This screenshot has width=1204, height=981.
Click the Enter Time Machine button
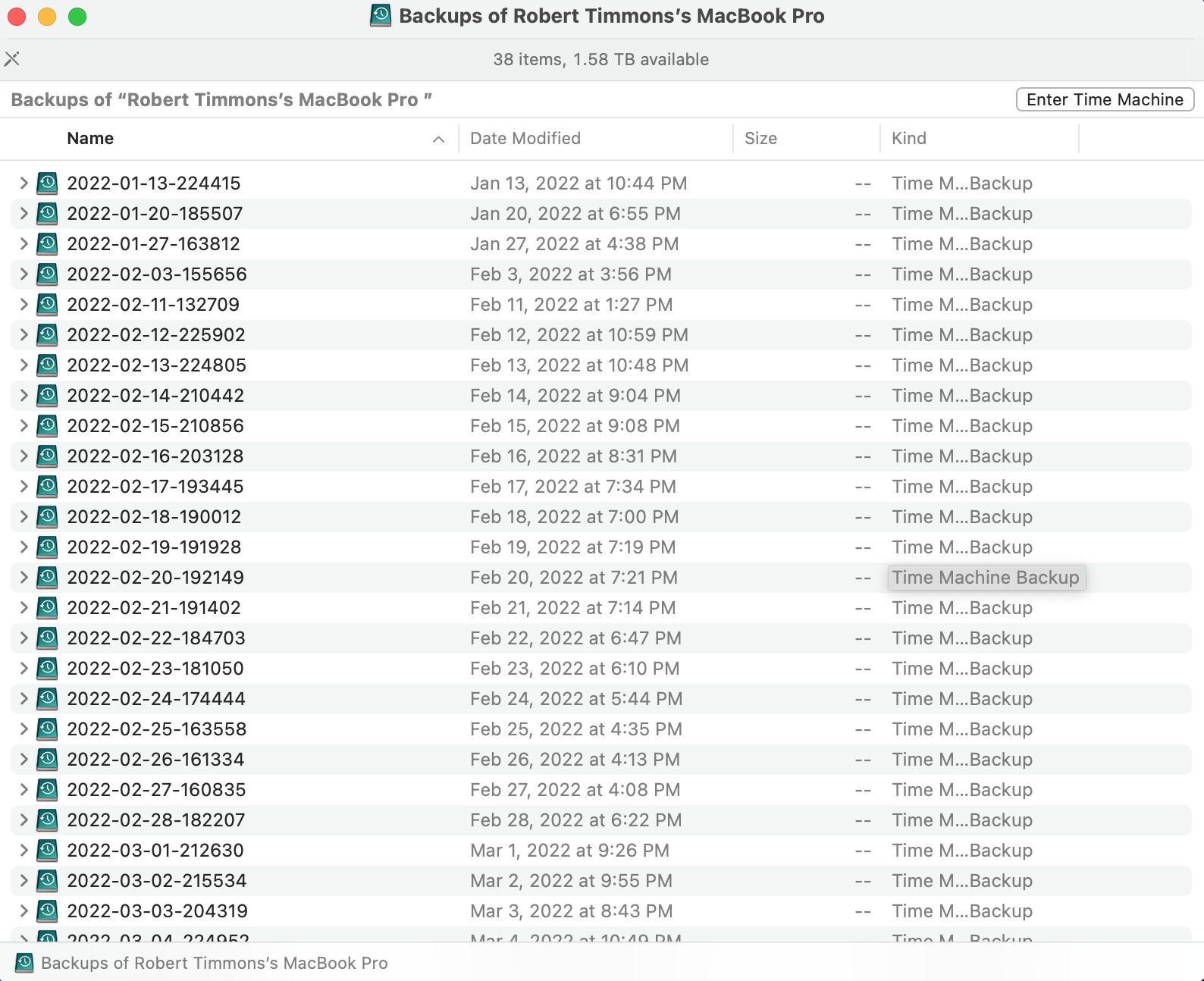[x=1105, y=99]
